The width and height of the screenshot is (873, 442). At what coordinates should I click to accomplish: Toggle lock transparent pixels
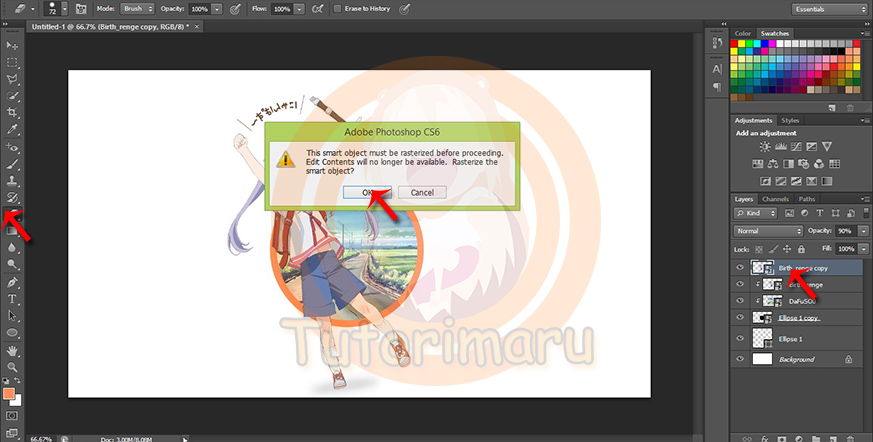tap(759, 249)
